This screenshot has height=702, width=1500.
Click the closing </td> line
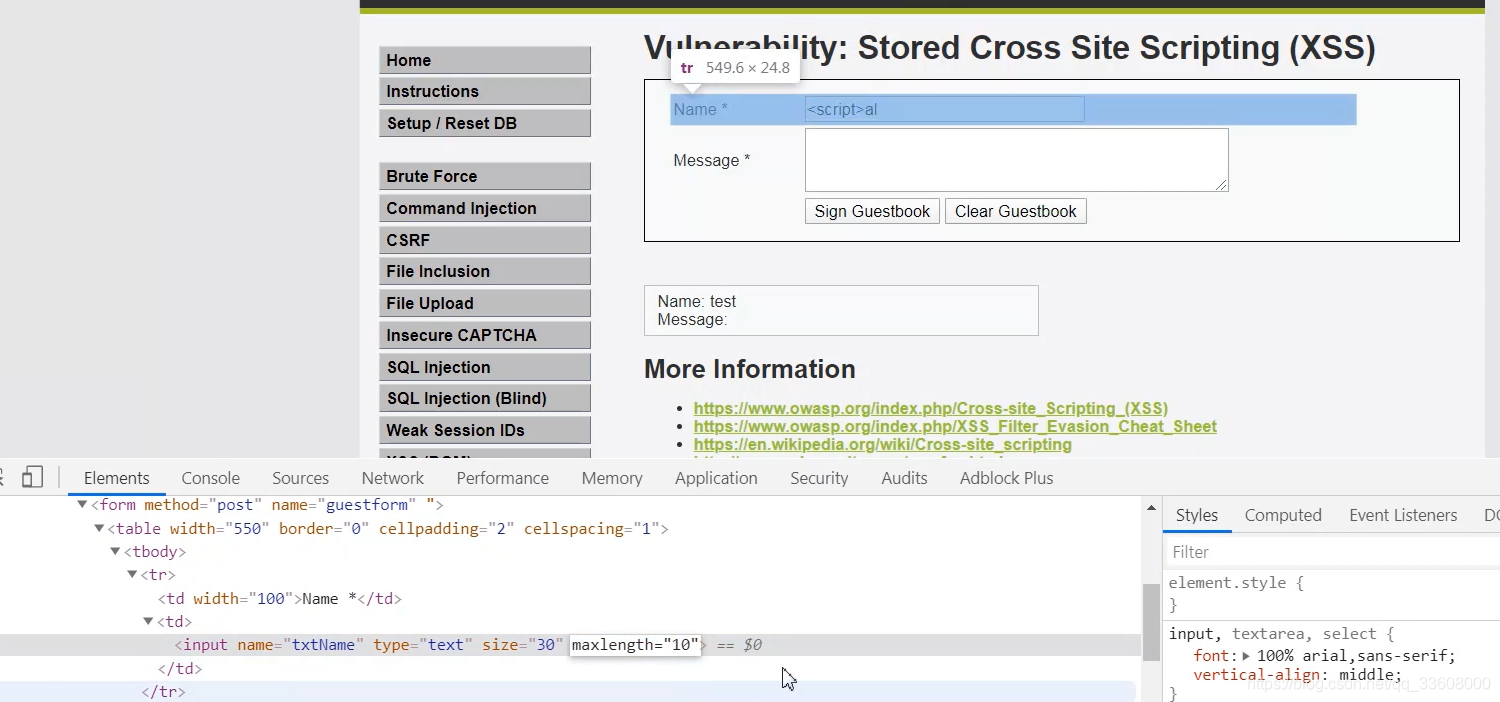click(x=180, y=669)
